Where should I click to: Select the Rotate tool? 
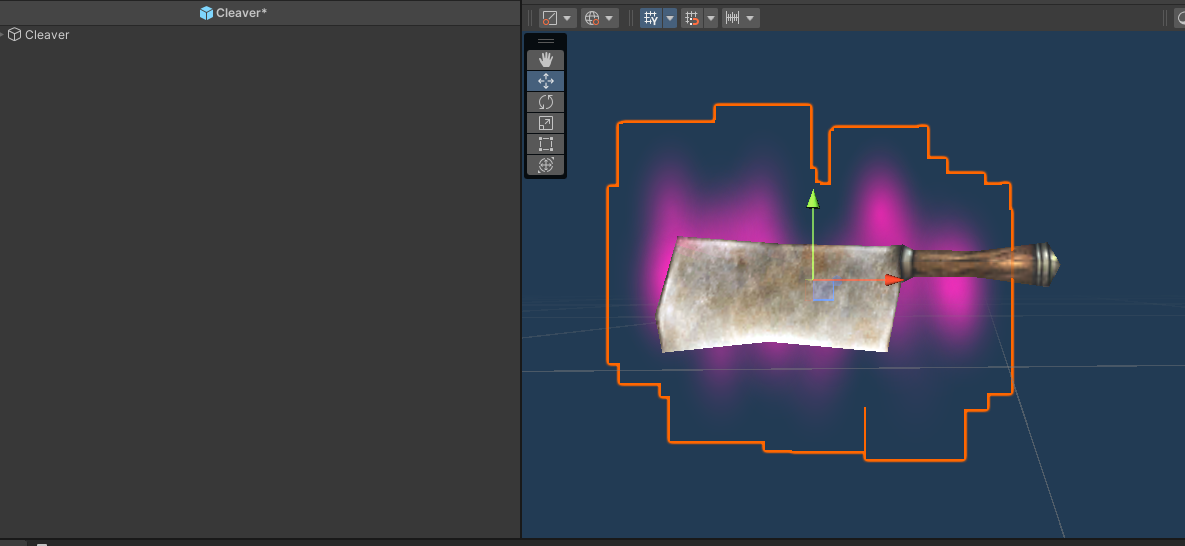[546, 102]
